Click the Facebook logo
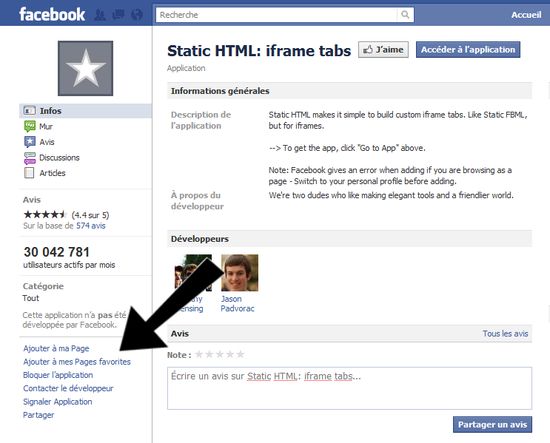Viewport: 550px width, 443px height. (52, 15)
